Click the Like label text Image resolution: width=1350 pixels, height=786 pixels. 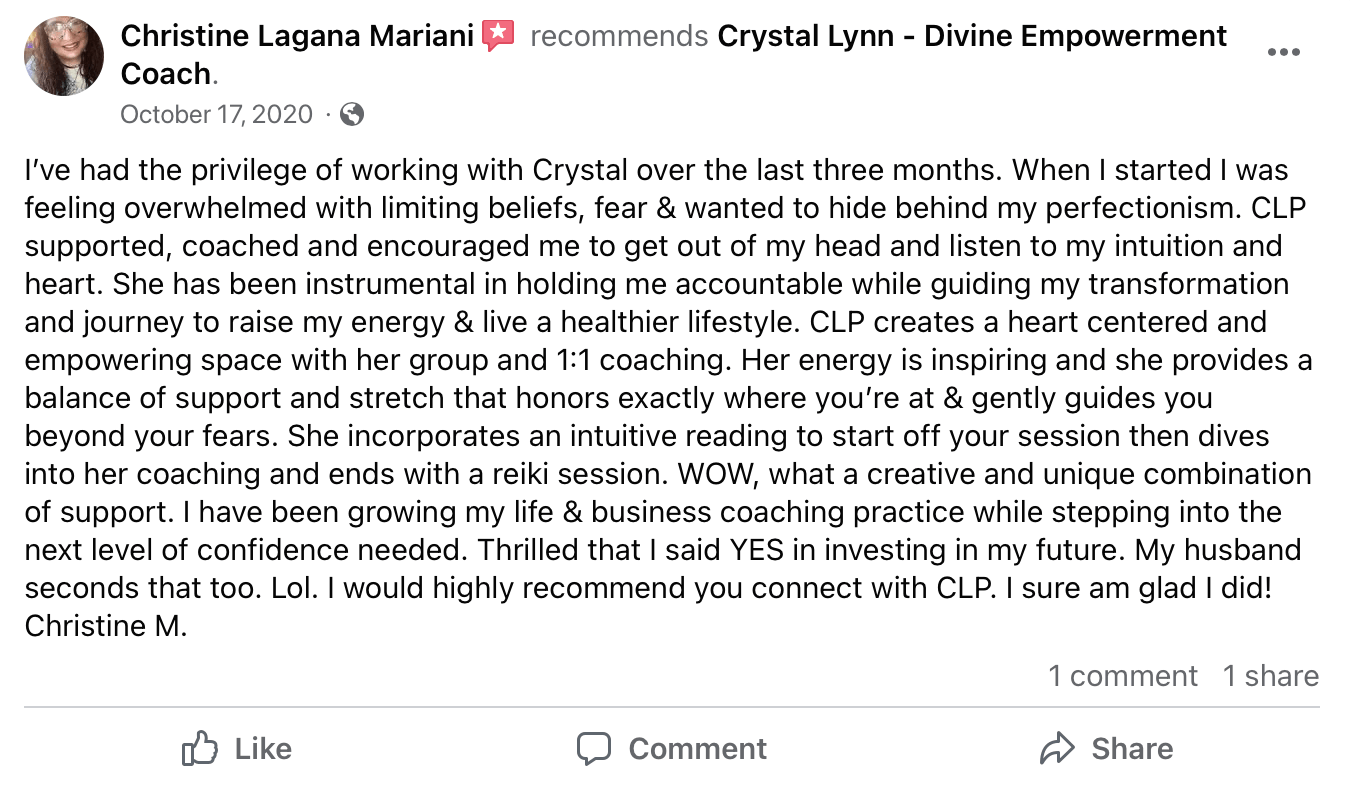(263, 748)
